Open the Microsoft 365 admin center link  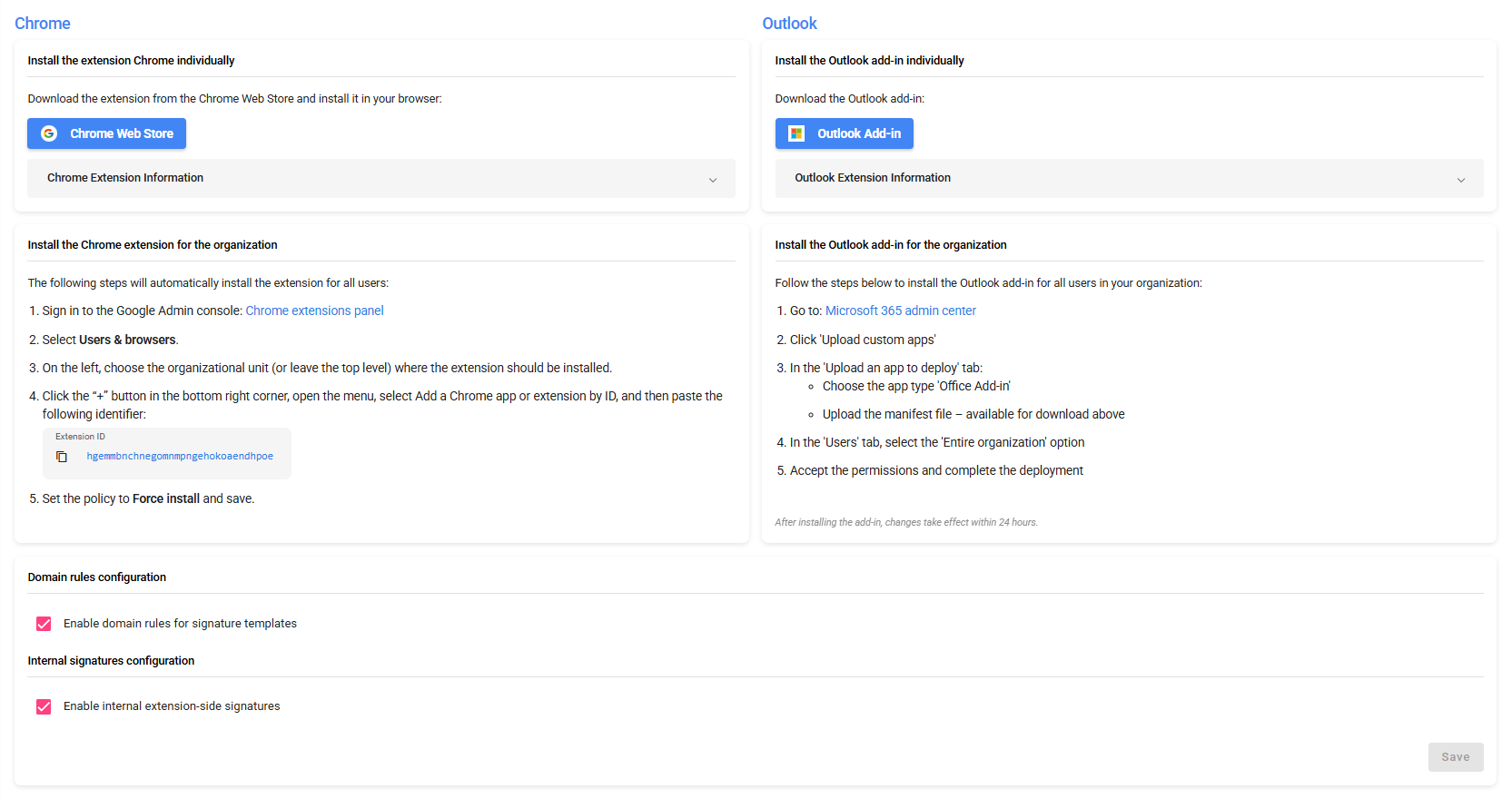(x=901, y=311)
